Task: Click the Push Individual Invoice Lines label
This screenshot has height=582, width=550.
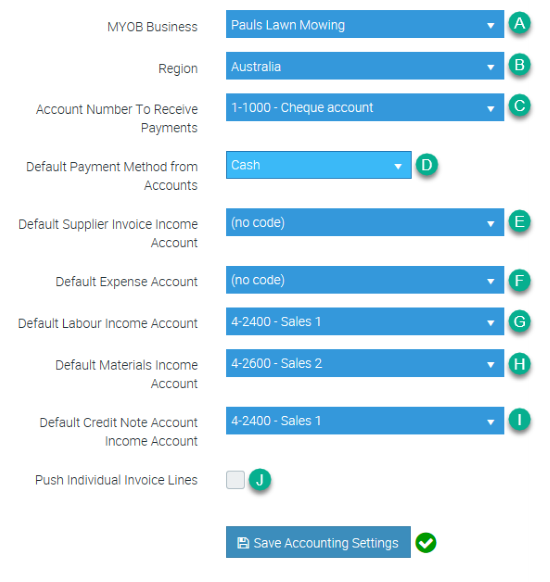Action: pyautogui.click(x=116, y=480)
